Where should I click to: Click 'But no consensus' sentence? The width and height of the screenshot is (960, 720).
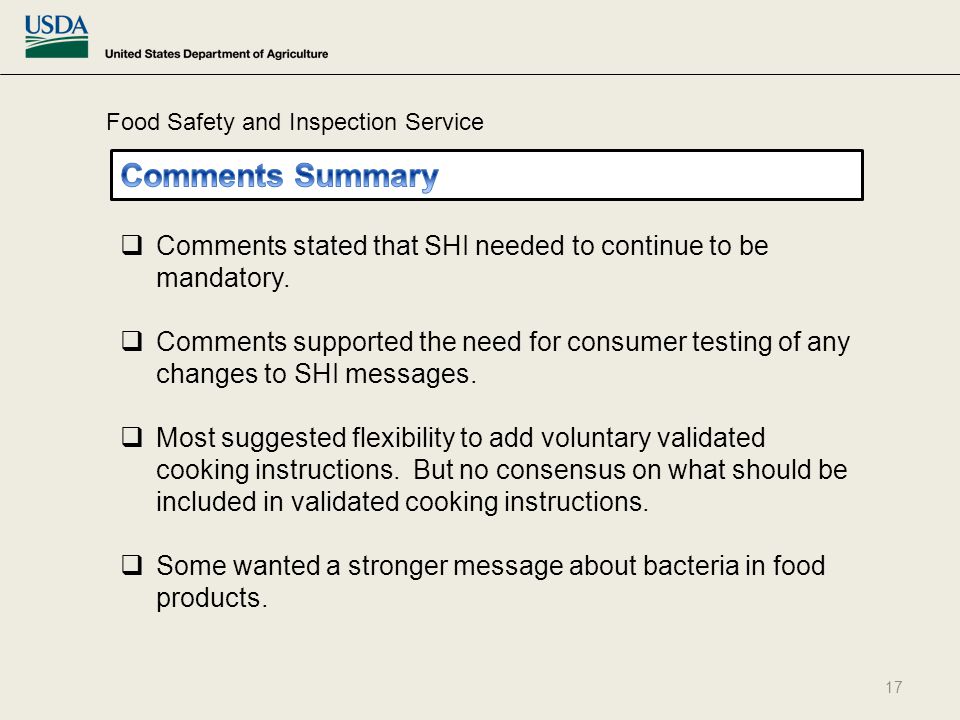point(630,470)
